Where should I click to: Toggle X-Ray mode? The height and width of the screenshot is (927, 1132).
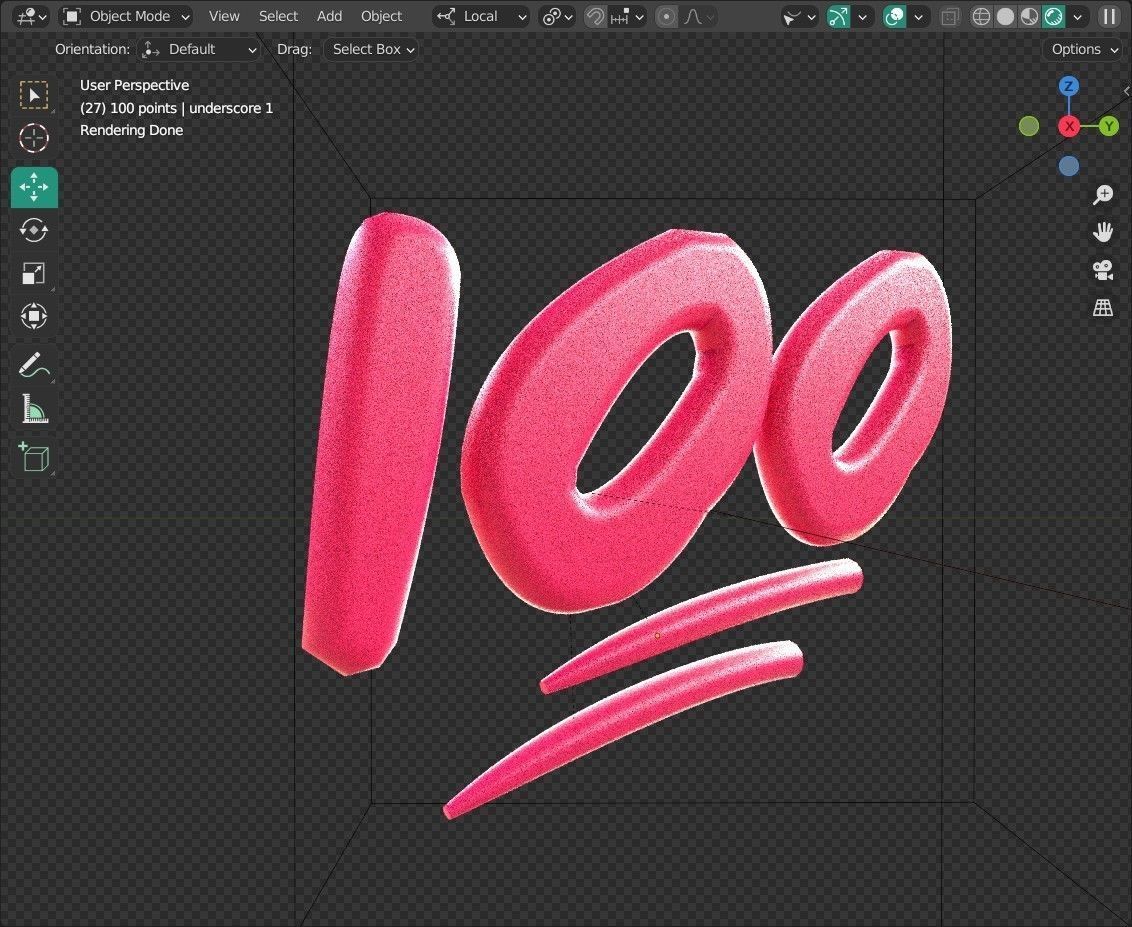(950, 17)
